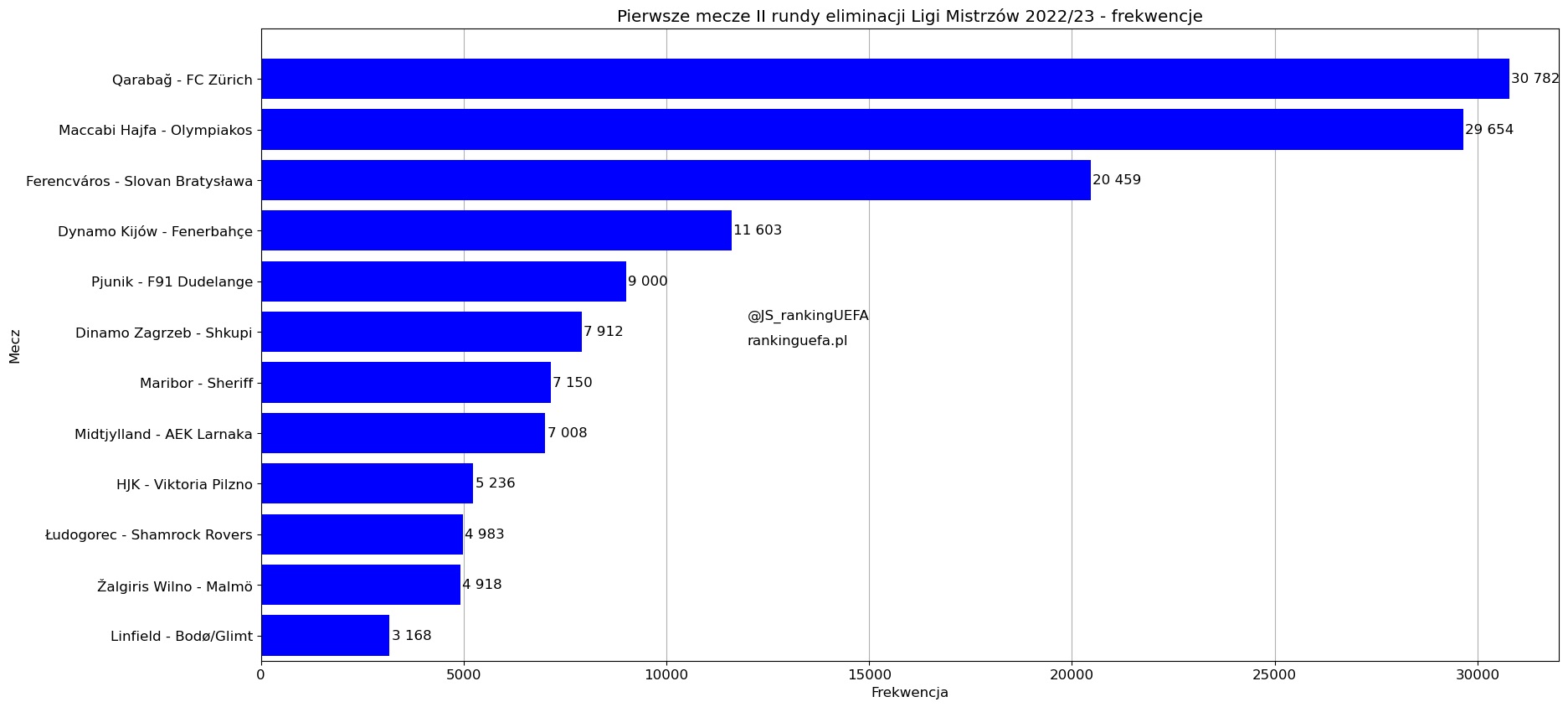The image size is (1568, 707).
Task: Click the value '4 918'
Action: click(x=482, y=585)
